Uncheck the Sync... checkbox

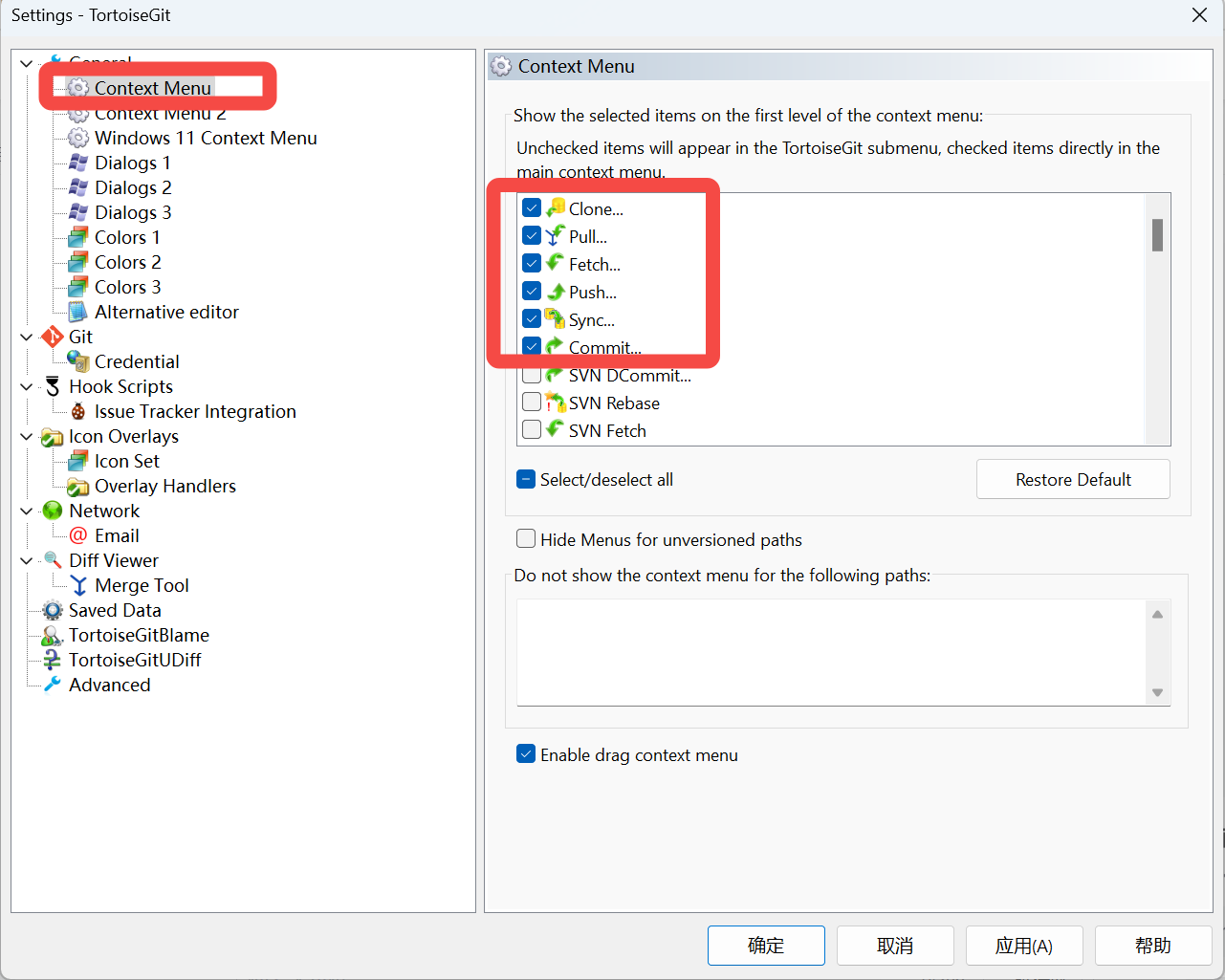532,318
